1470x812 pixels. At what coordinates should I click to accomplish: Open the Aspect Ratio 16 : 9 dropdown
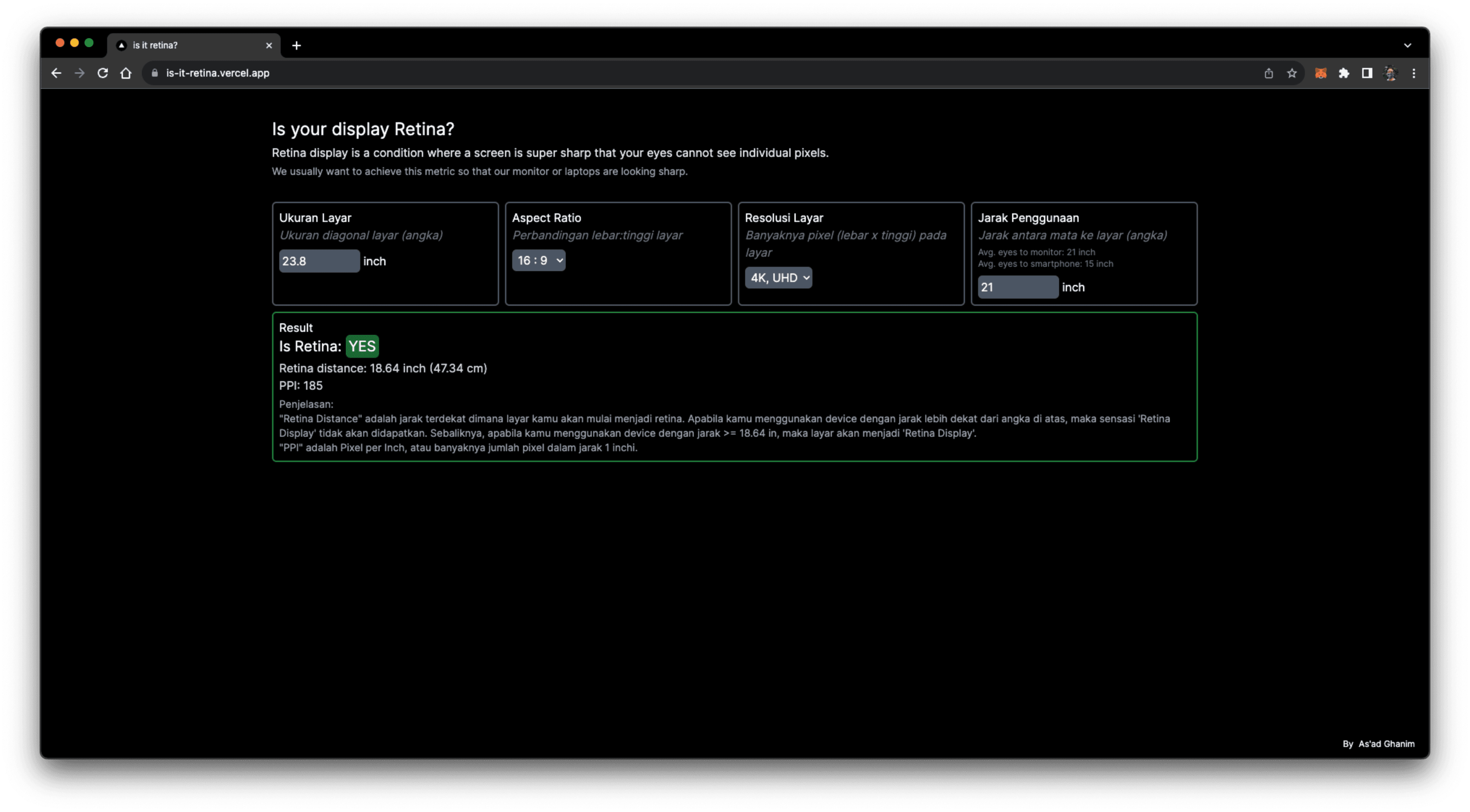[538, 260]
